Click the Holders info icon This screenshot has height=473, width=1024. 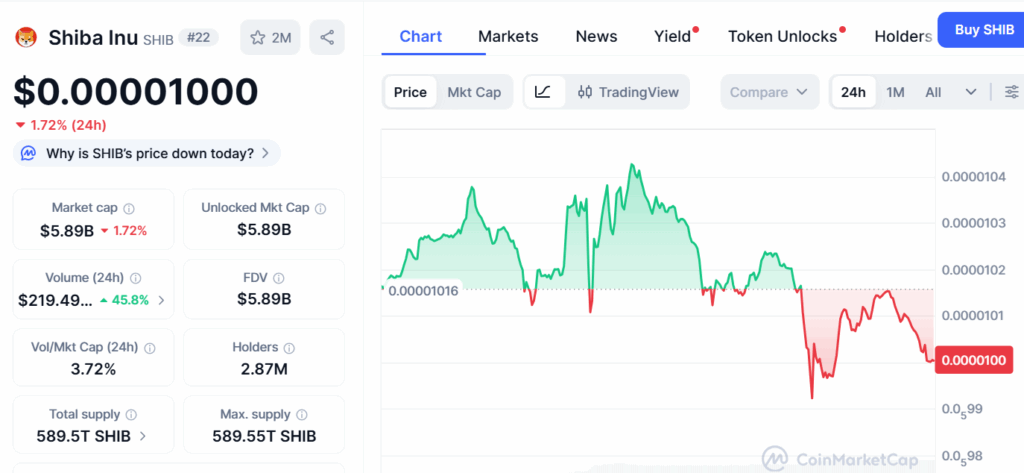[x=289, y=348]
